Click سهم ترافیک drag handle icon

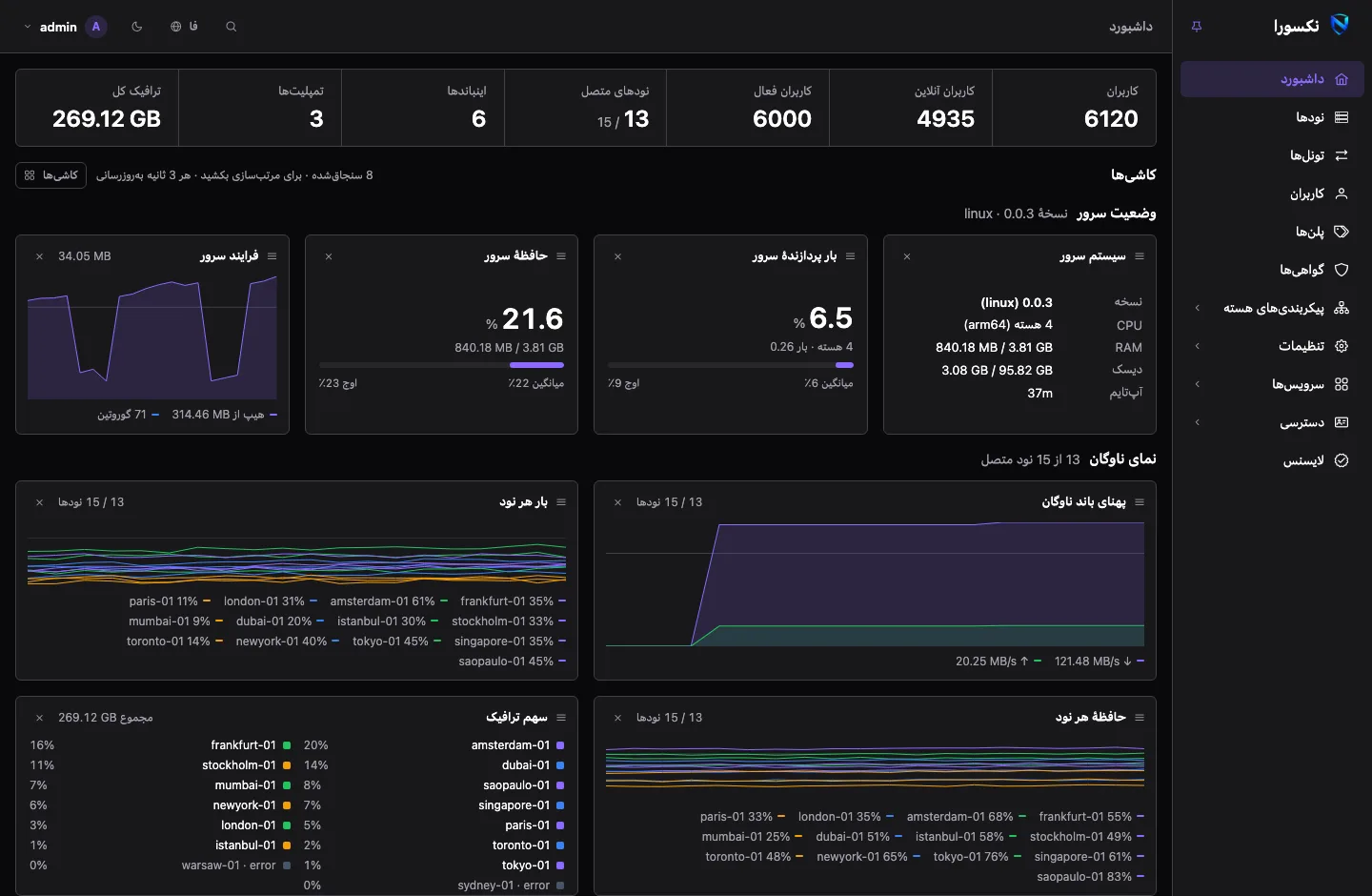(561, 718)
